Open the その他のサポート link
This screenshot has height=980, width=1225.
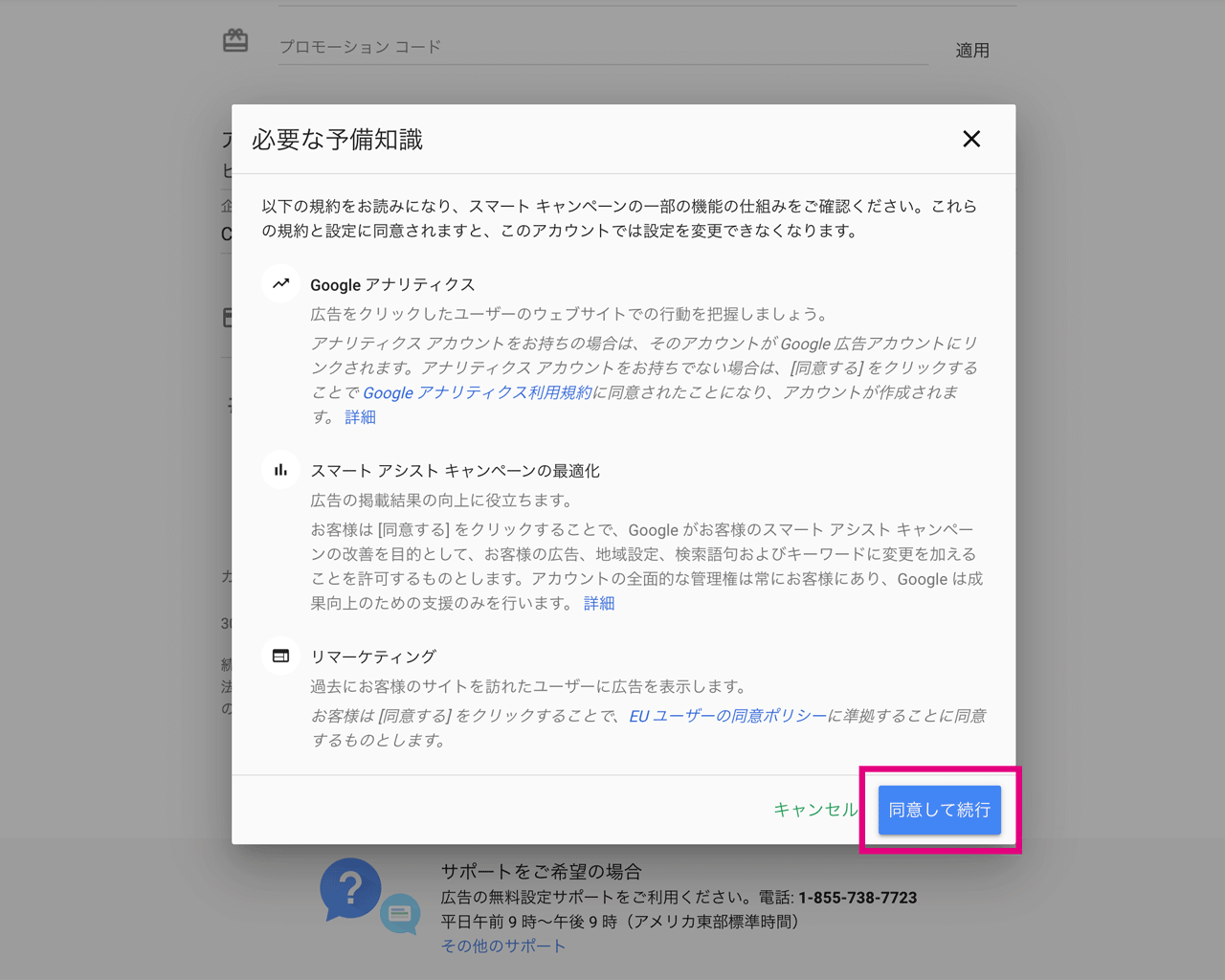click(503, 946)
